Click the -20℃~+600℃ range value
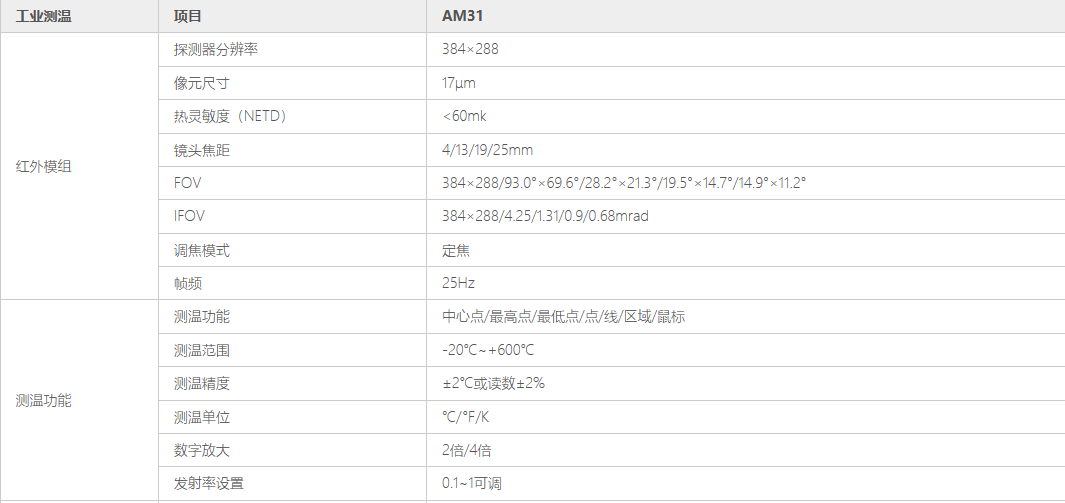 coord(488,350)
